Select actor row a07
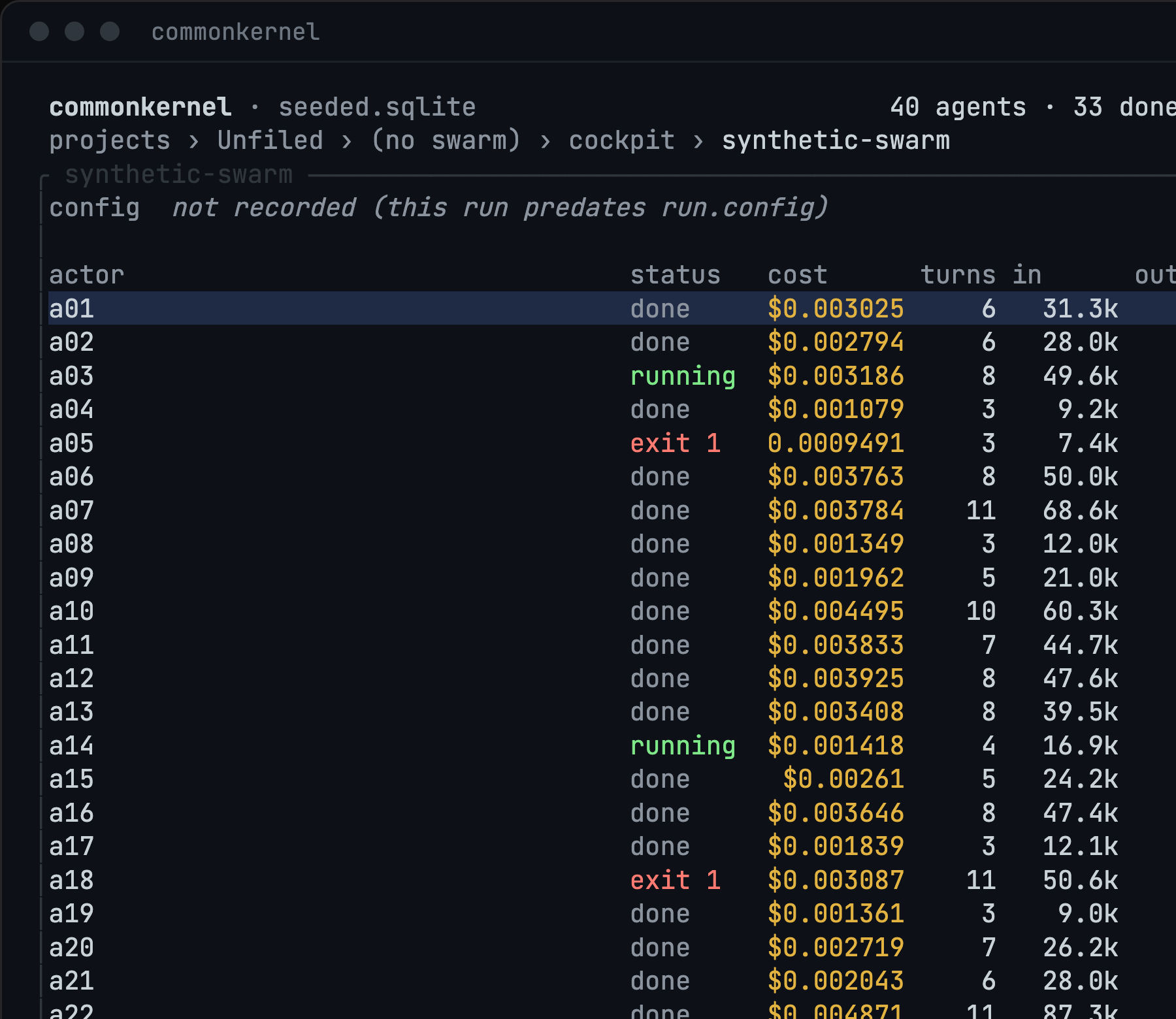1176x1019 pixels. click(612, 510)
